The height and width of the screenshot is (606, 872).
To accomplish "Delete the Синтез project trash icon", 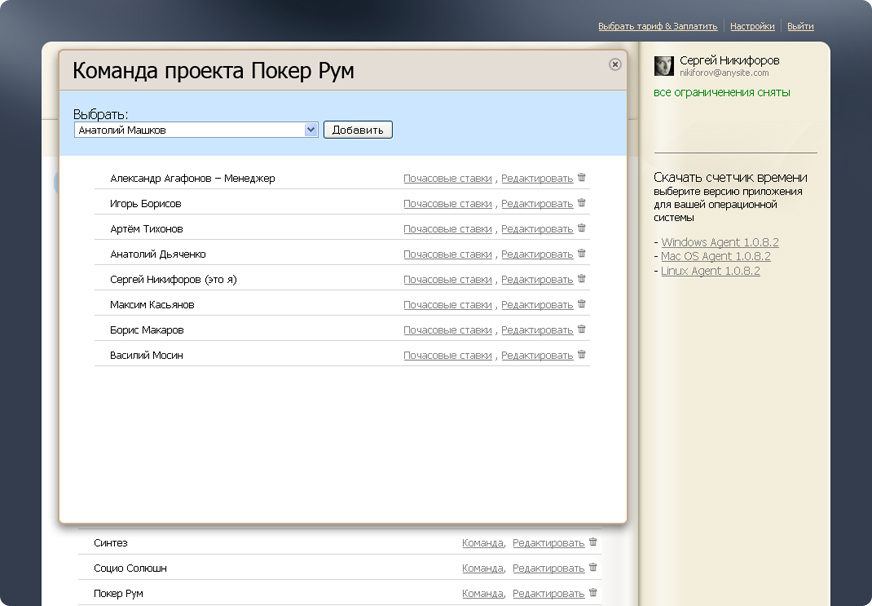I will (x=593, y=543).
